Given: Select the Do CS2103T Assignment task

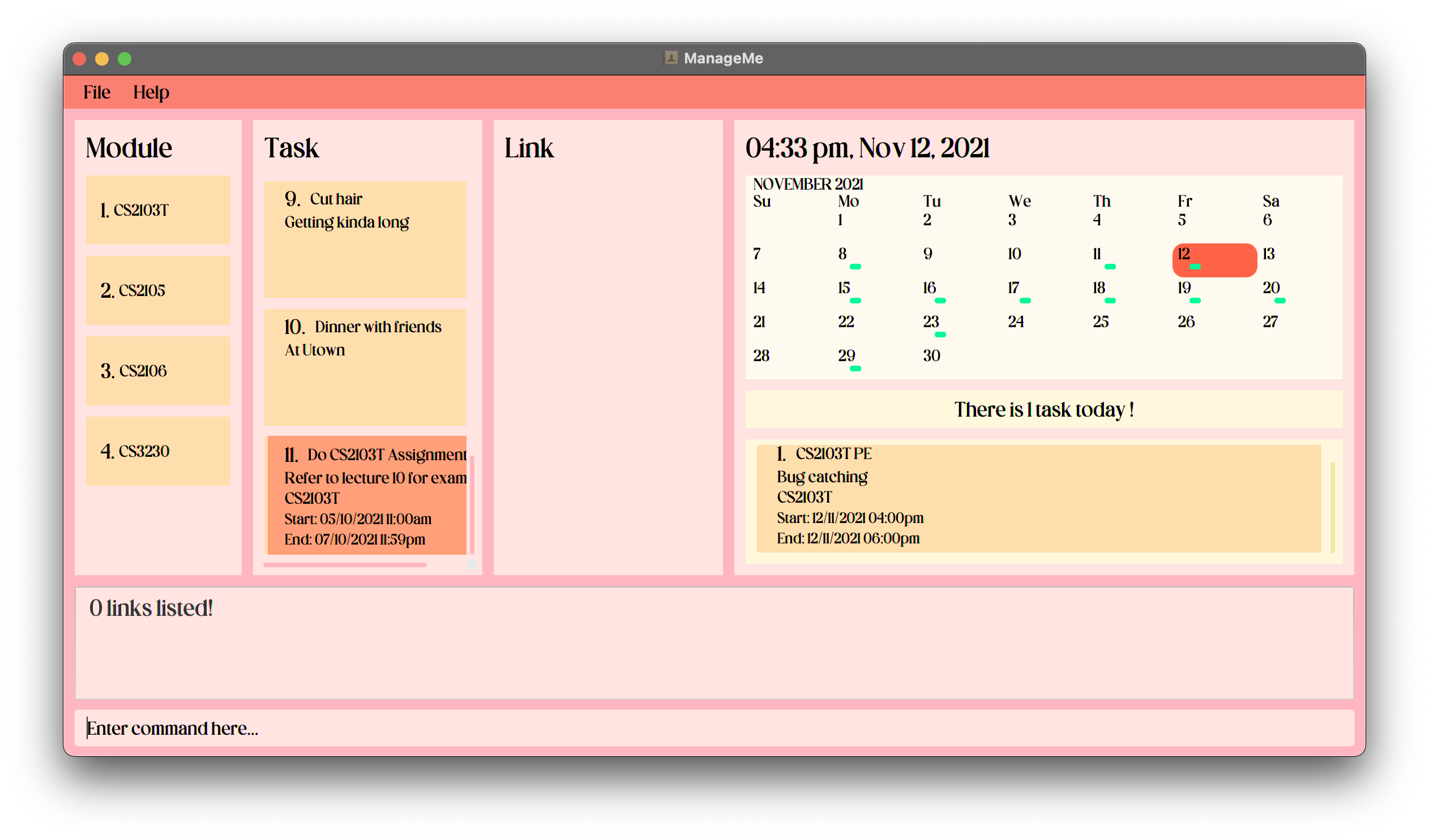Looking at the screenshot, I should [x=367, y=495].
